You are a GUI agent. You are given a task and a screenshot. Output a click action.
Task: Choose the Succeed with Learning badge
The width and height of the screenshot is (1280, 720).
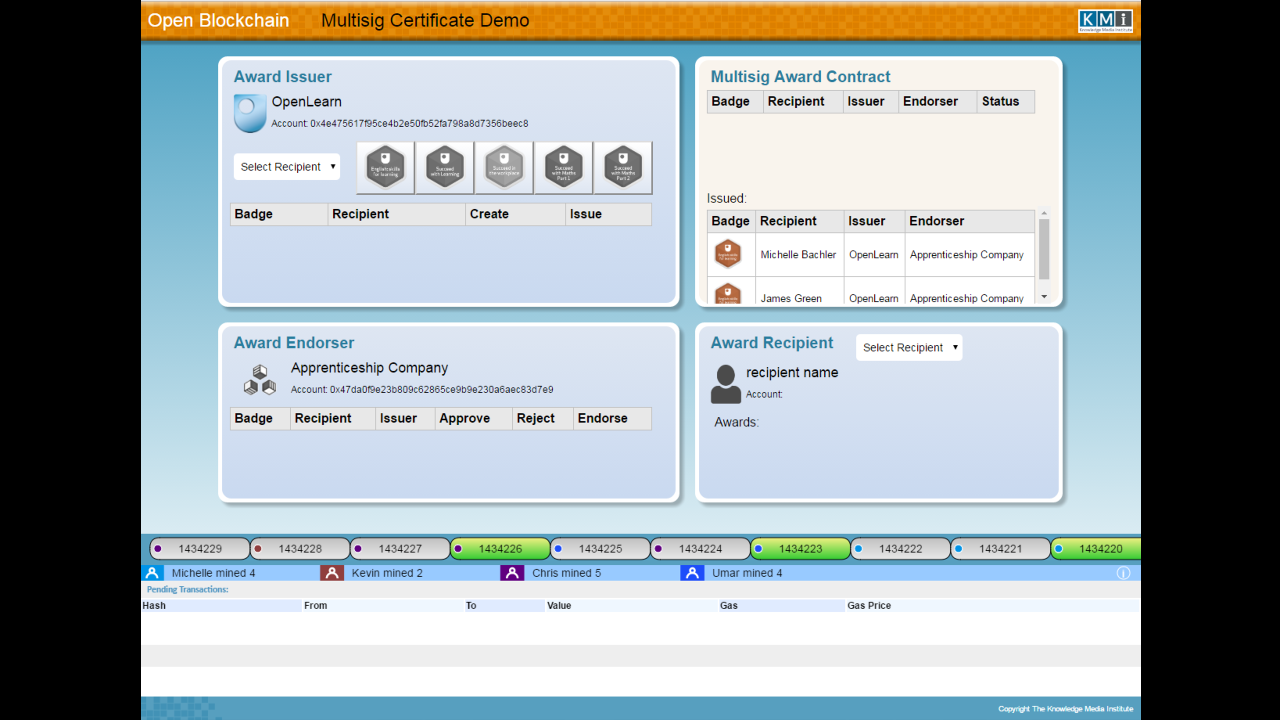click(445, 167)
